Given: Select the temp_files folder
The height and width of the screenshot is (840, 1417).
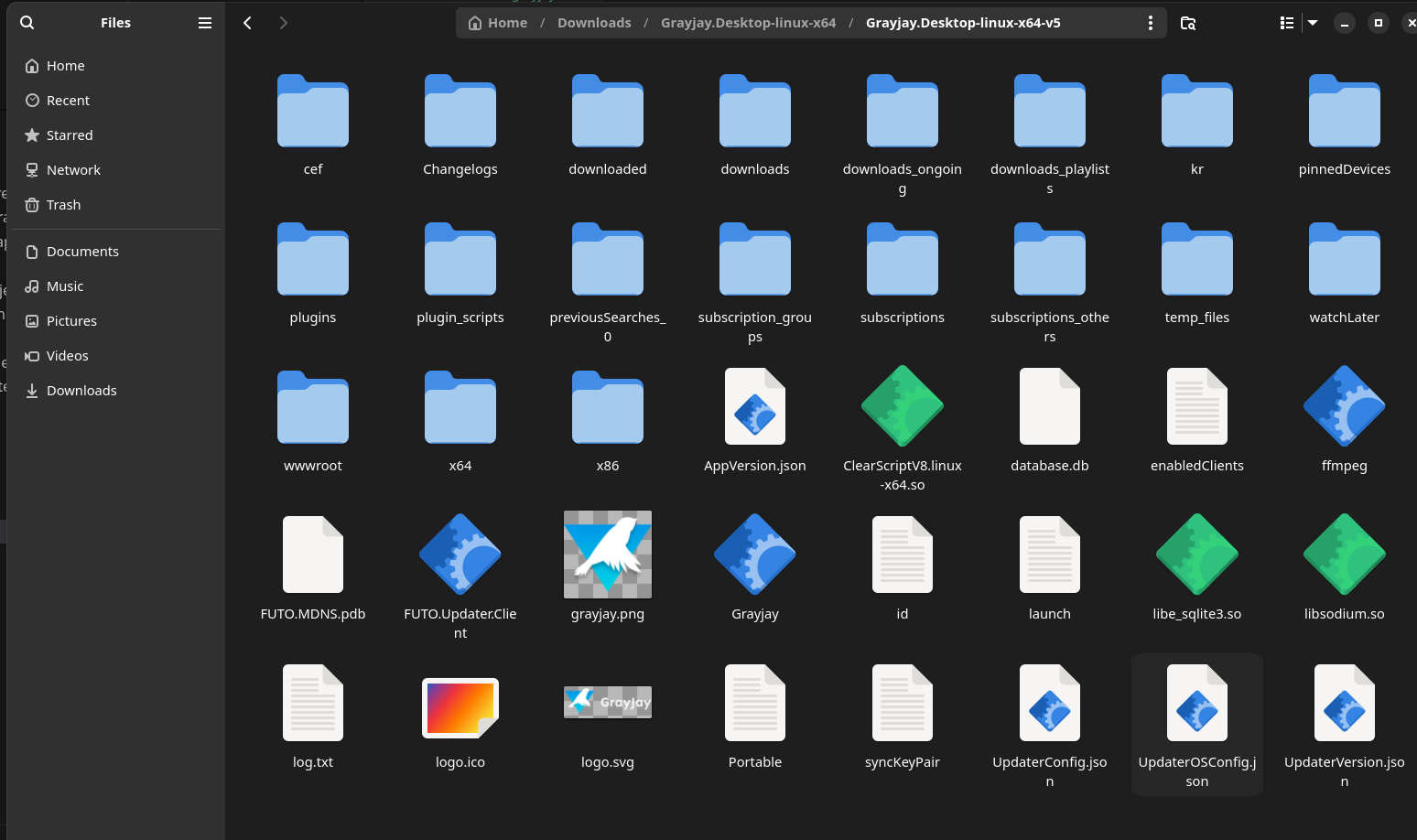Looking at the screenshot, I should (1197, 259).
